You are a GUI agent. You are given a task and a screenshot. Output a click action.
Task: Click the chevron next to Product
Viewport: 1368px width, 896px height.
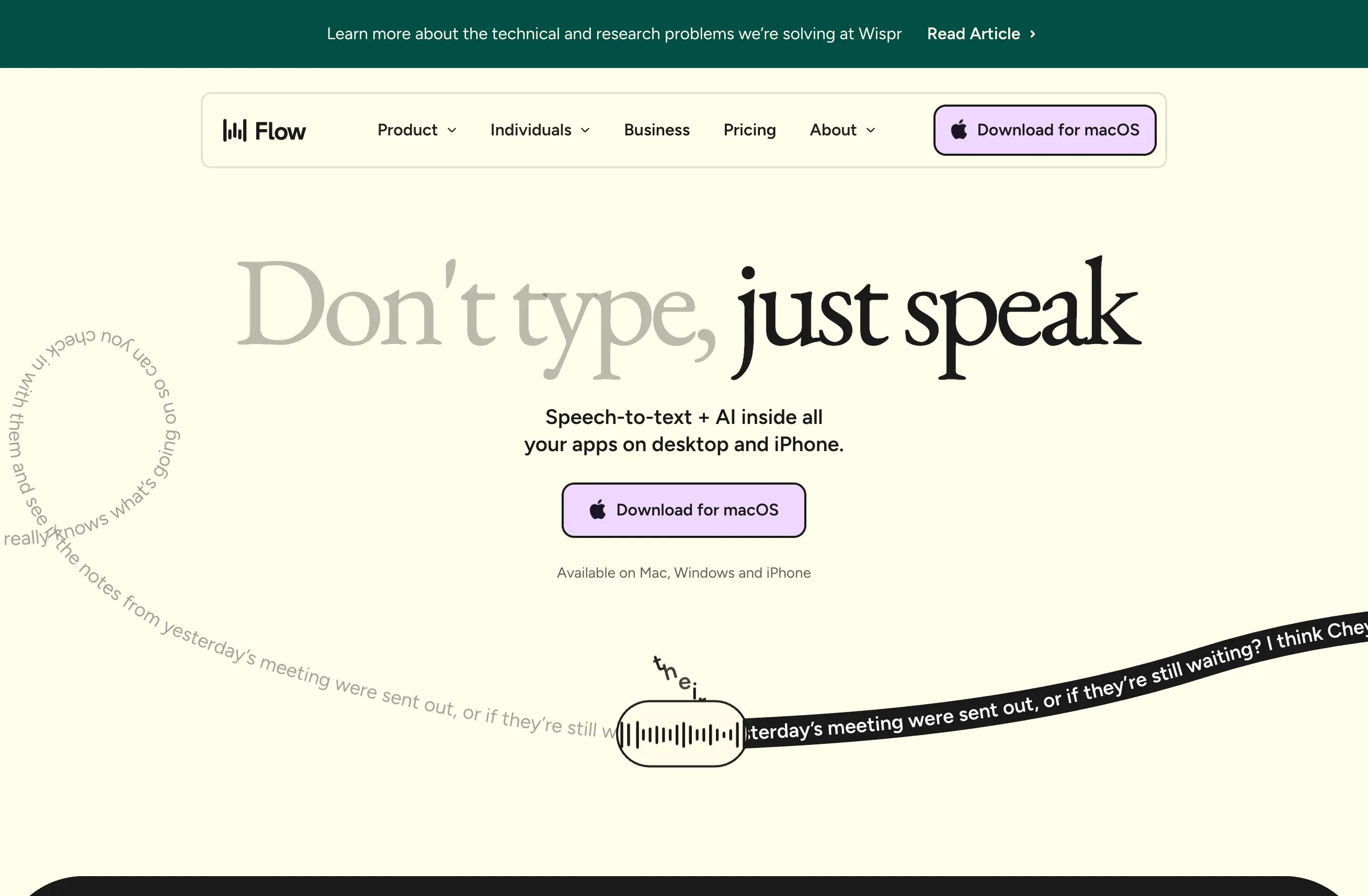452,131
